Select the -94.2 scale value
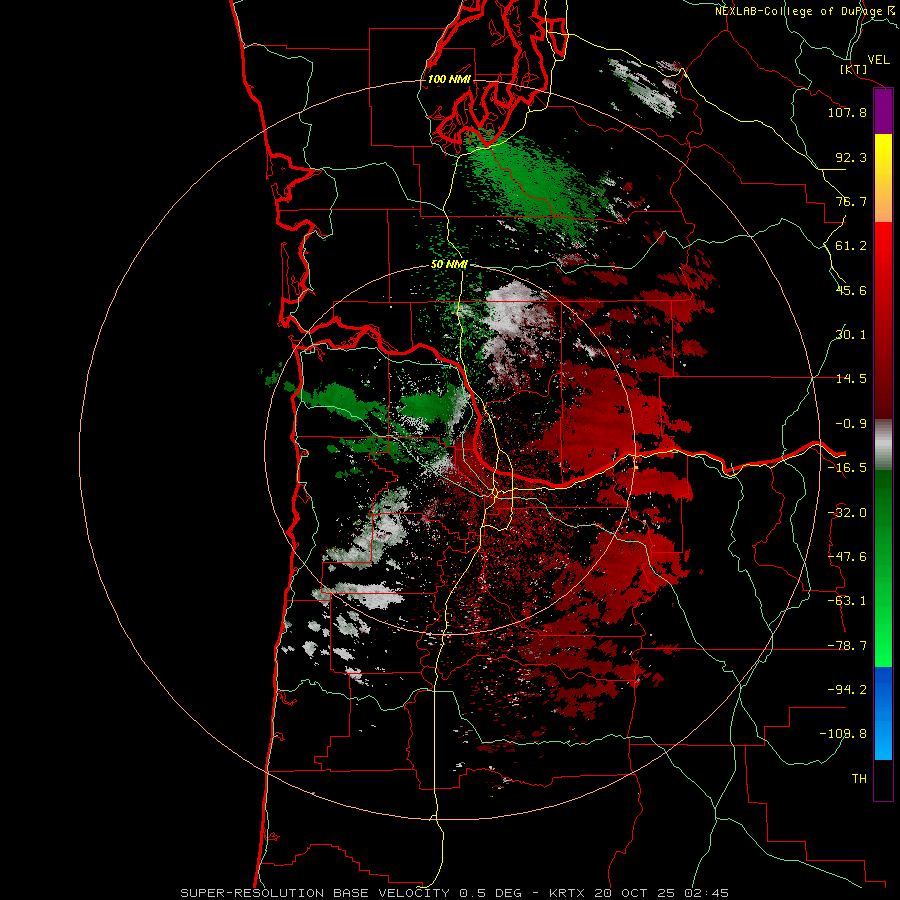The image size is (900, 900). pyautogui.click(x=847, y=689)
